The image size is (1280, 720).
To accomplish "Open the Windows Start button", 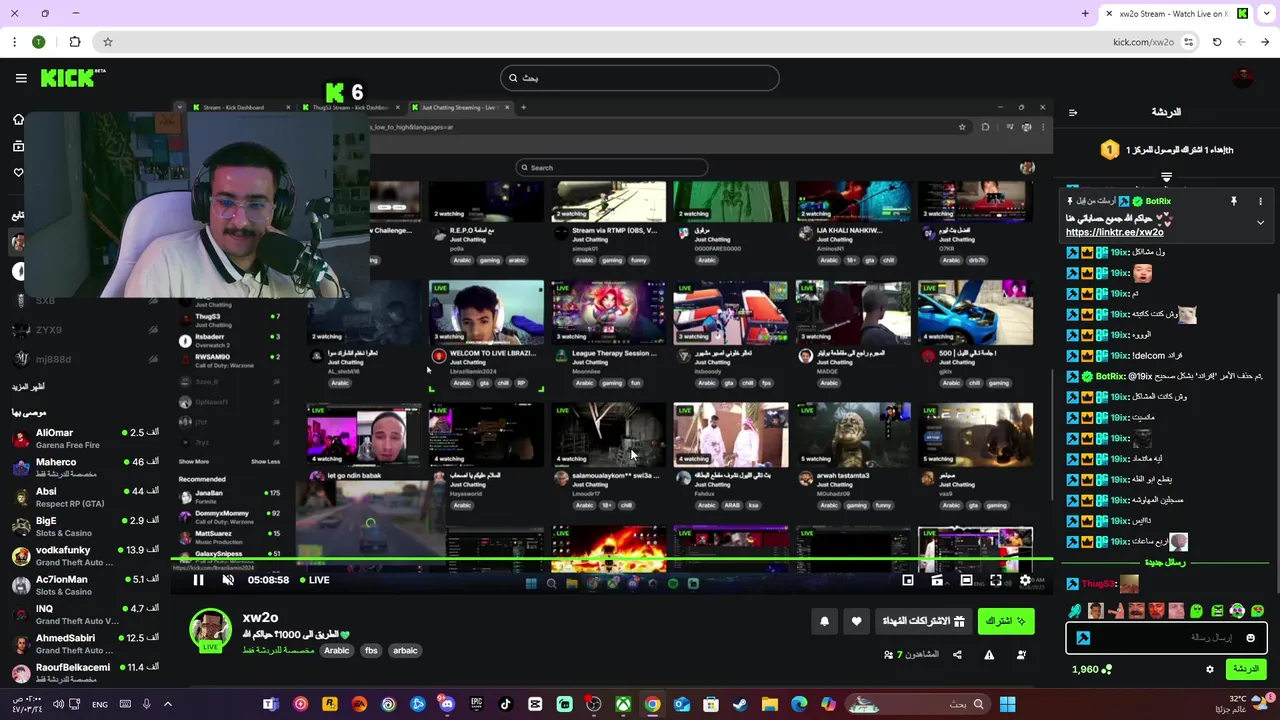I will point(1007,704).
